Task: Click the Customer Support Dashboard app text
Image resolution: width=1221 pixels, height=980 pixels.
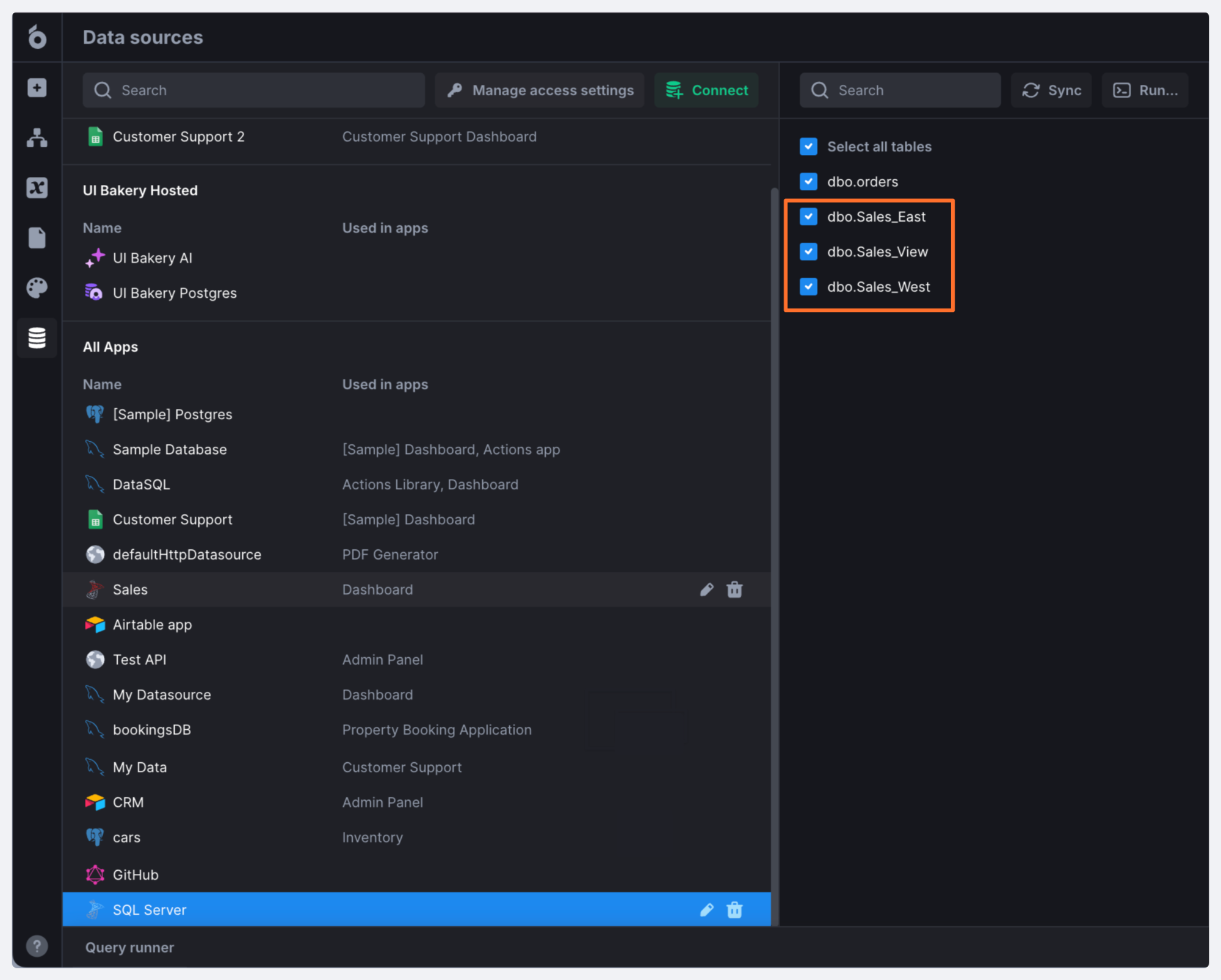Action: coord(440,137)
